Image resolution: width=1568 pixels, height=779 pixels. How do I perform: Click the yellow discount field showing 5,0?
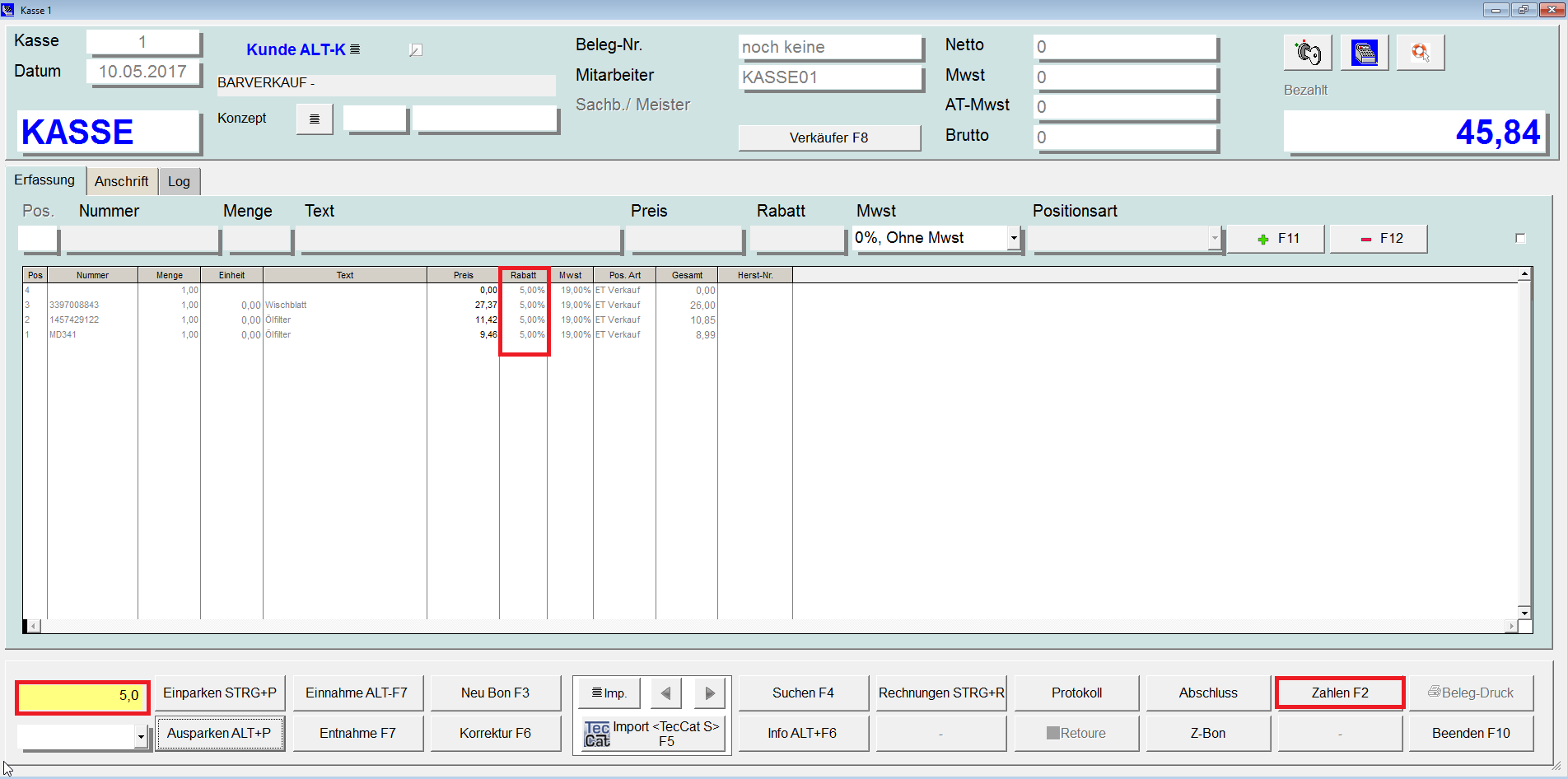(82, 697)
